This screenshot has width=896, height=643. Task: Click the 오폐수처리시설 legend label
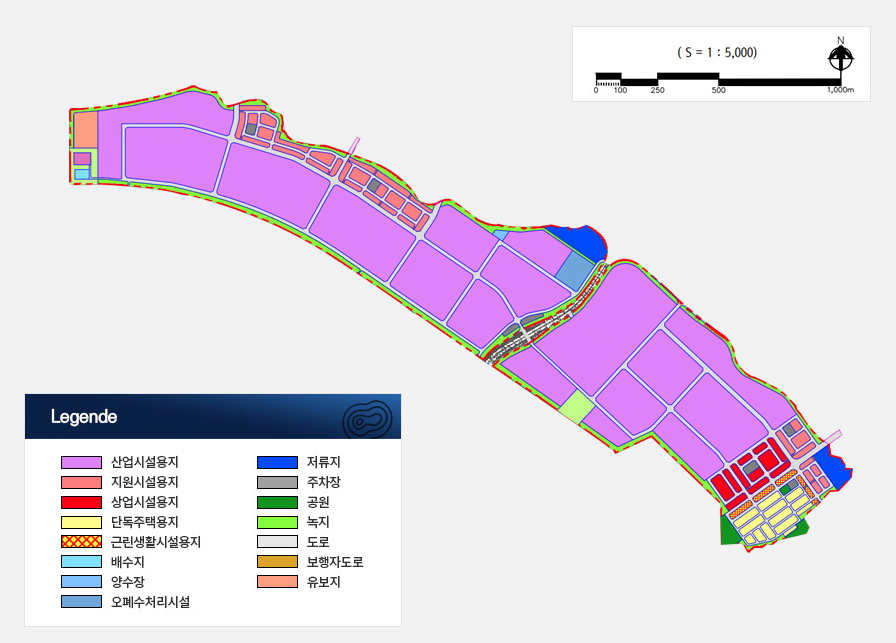(x=150, y=602)
